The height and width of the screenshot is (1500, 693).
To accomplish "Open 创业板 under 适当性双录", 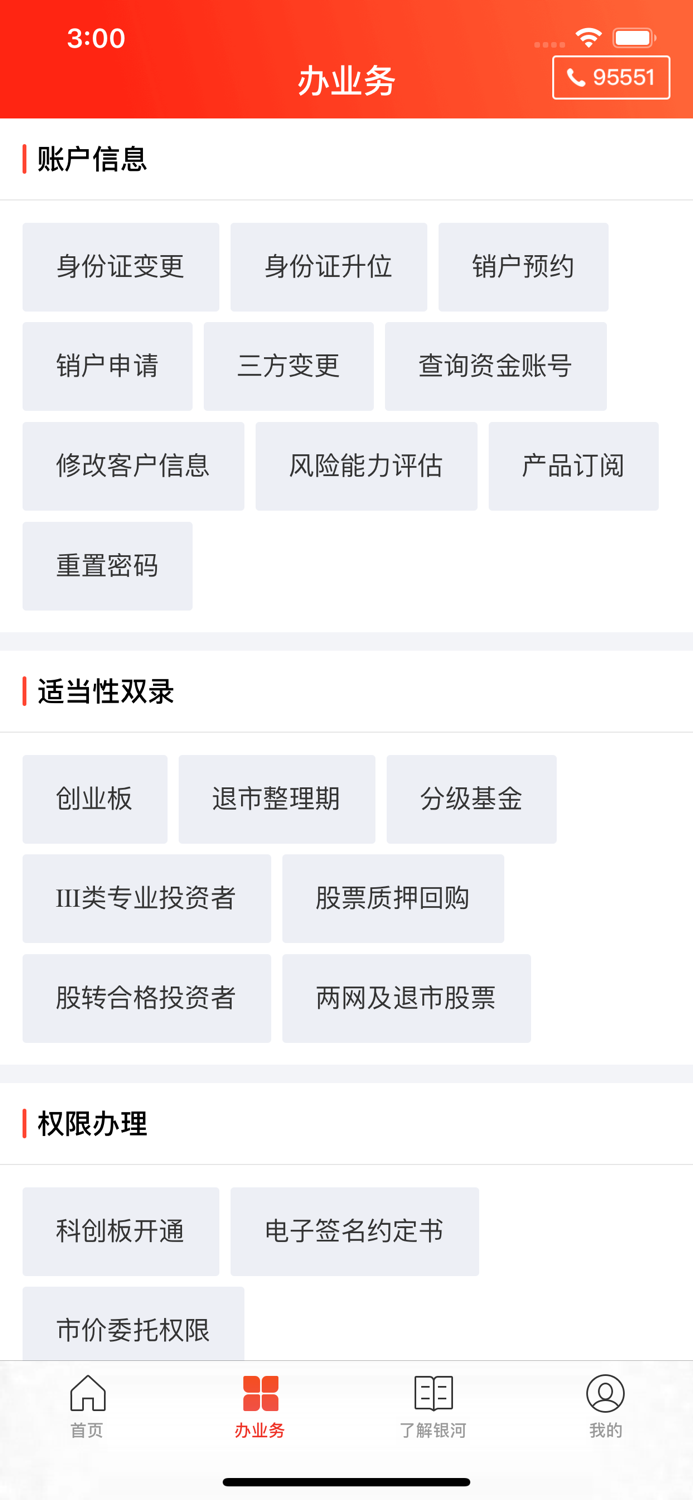I will coord(94,798).
